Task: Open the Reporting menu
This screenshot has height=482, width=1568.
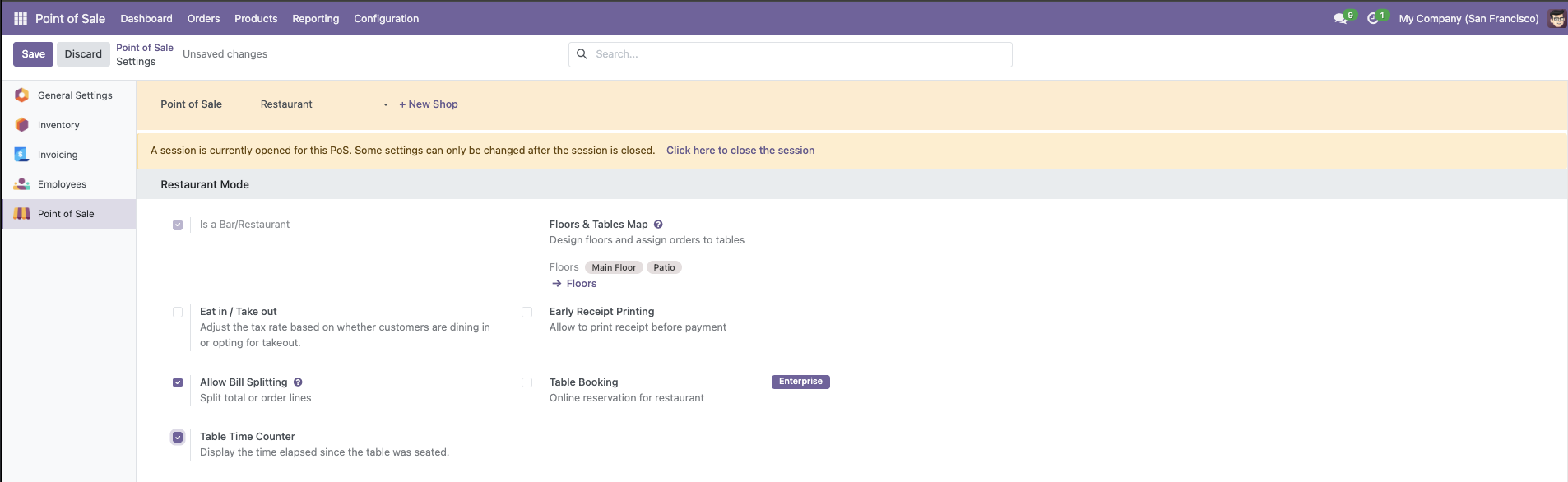Action: [x=316, y=18]
